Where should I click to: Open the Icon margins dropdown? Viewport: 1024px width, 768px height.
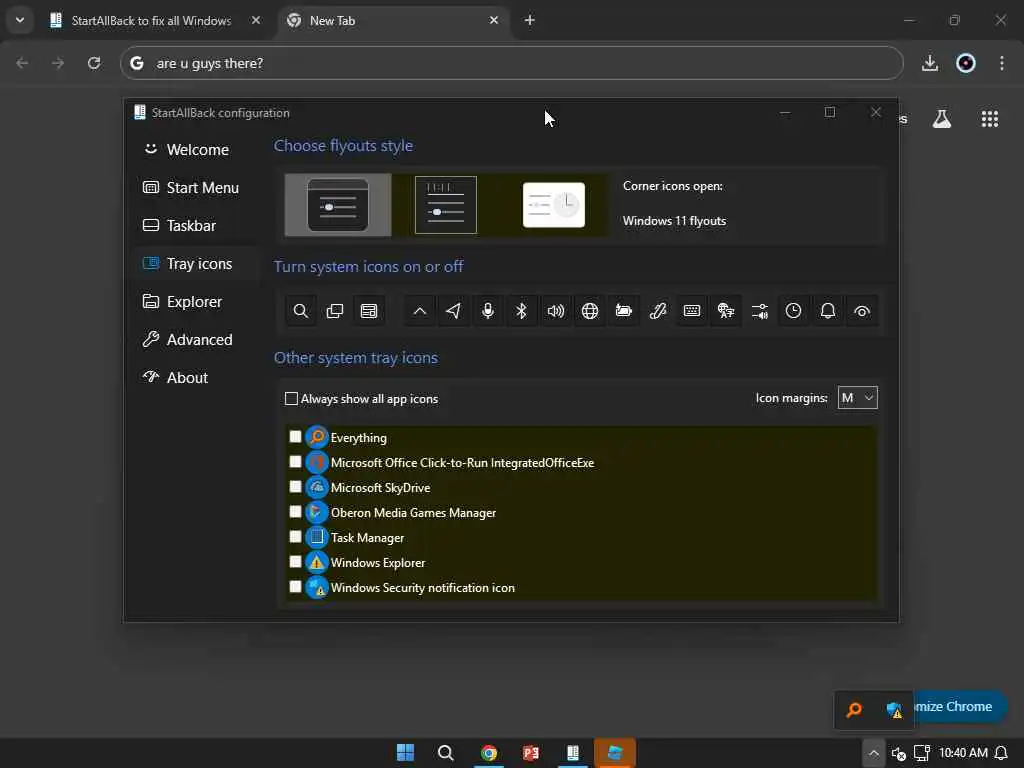pyautogui.click(x=857, y=398)
